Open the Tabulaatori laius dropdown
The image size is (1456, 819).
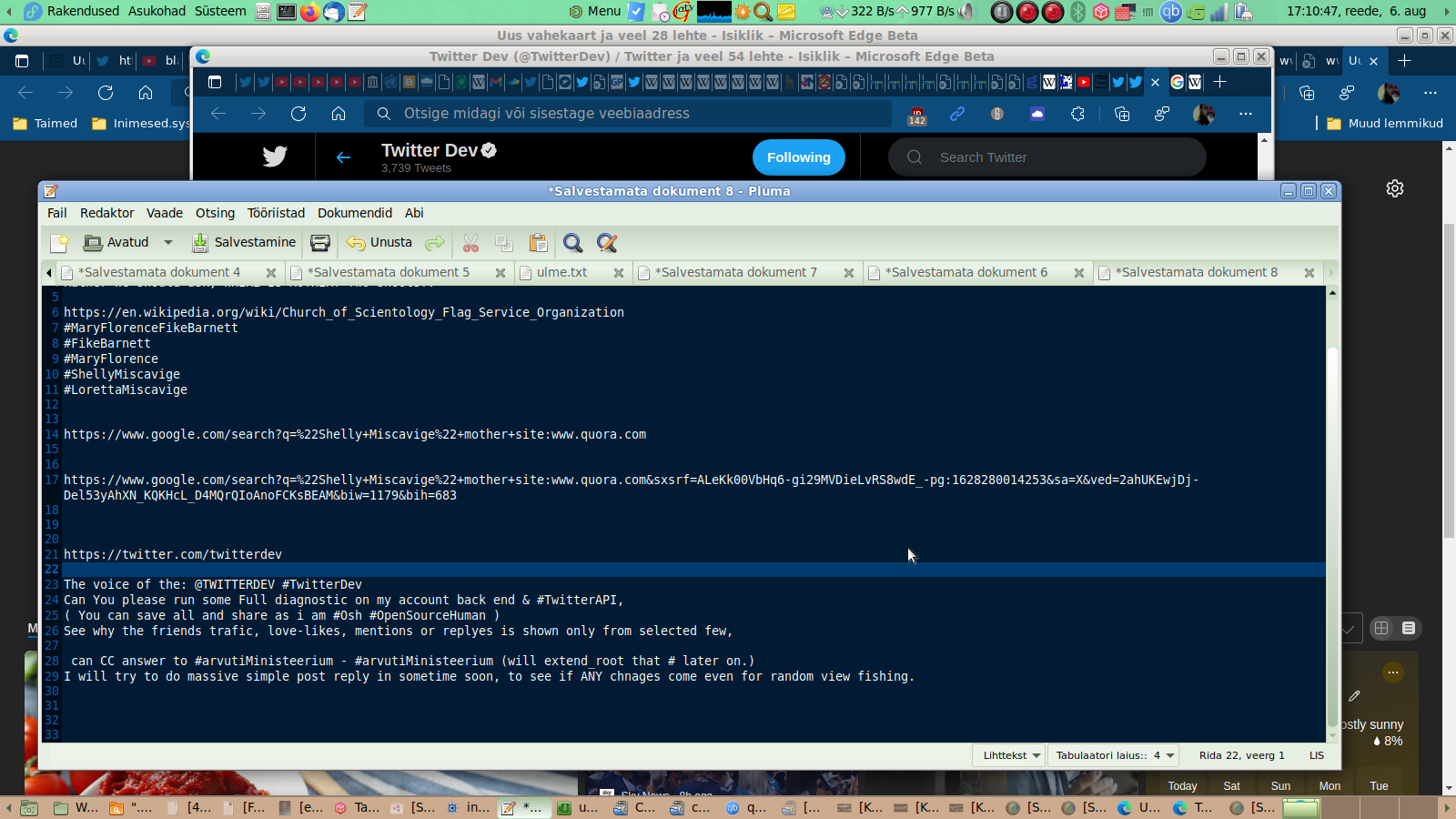click(x=1114, y=755)
